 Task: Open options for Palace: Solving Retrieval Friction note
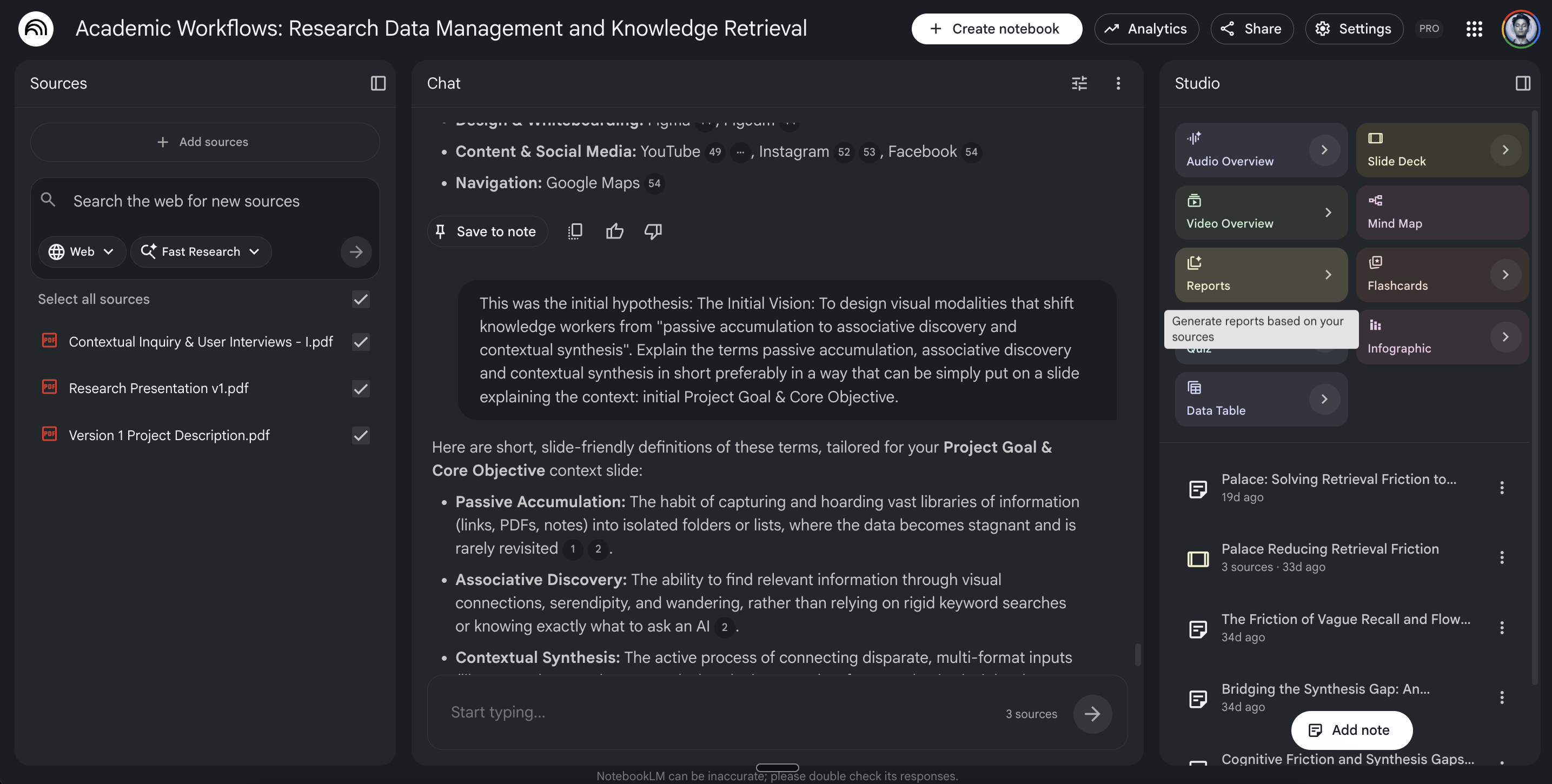pyautogui.click(x=1501, y=488)
